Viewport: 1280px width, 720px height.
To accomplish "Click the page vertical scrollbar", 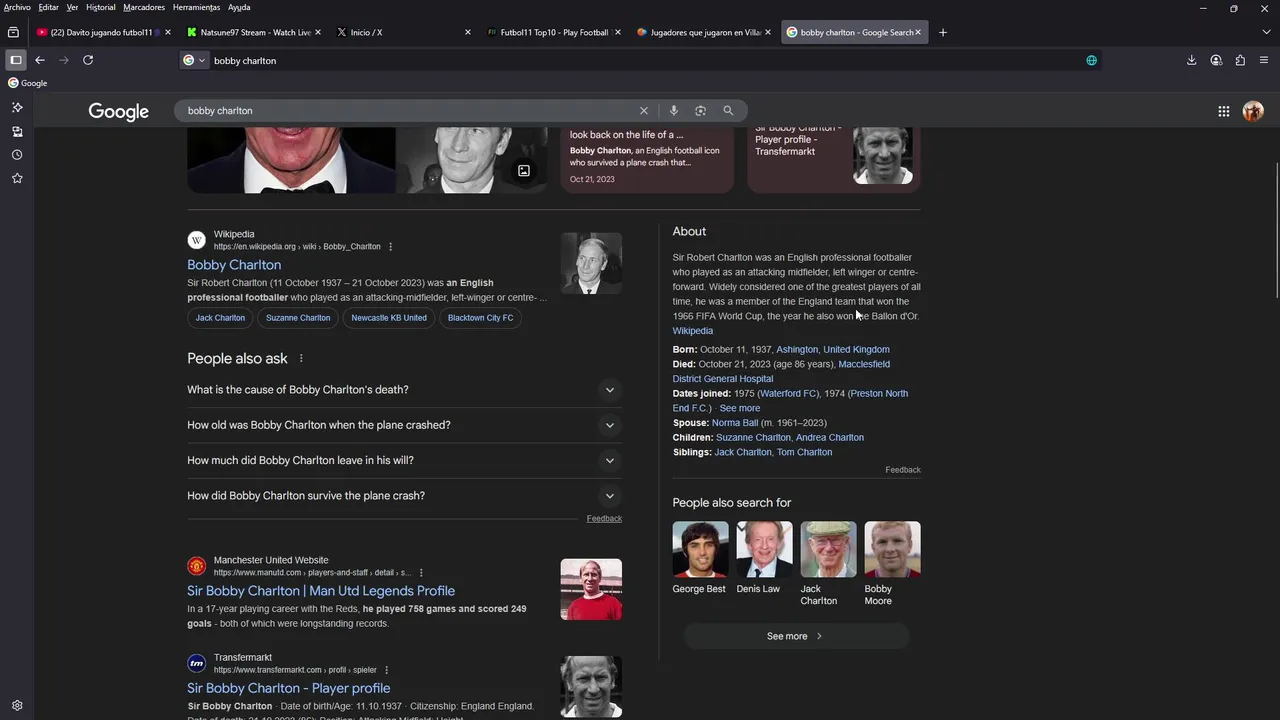I will [1276, 229].
